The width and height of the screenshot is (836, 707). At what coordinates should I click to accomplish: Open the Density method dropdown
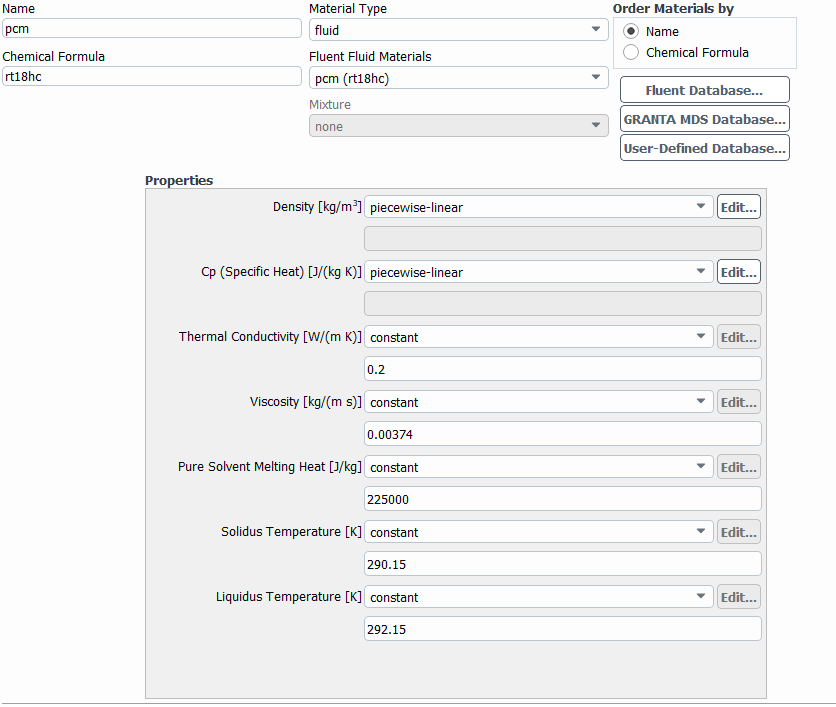point(538,207)
